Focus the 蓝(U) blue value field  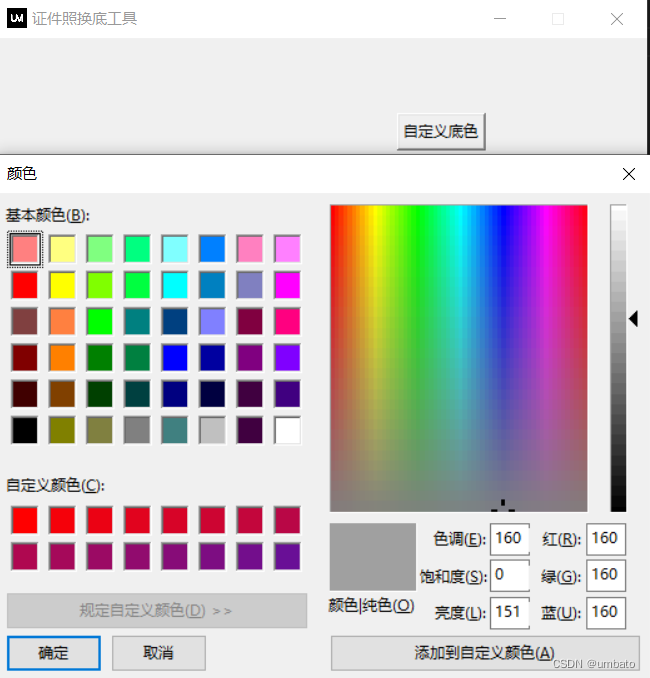[606, 613]
